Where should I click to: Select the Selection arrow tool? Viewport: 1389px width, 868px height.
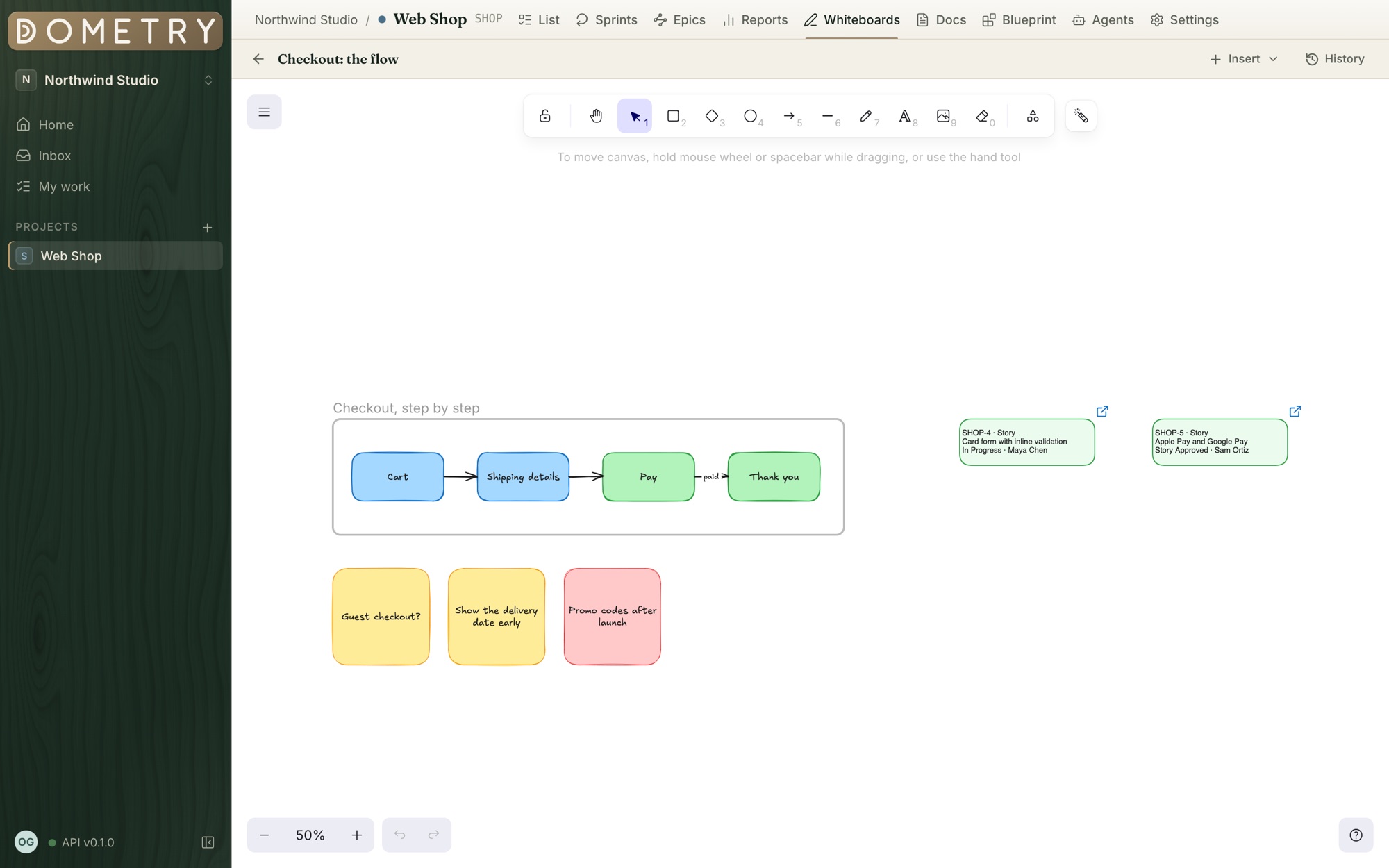[635, 116]
